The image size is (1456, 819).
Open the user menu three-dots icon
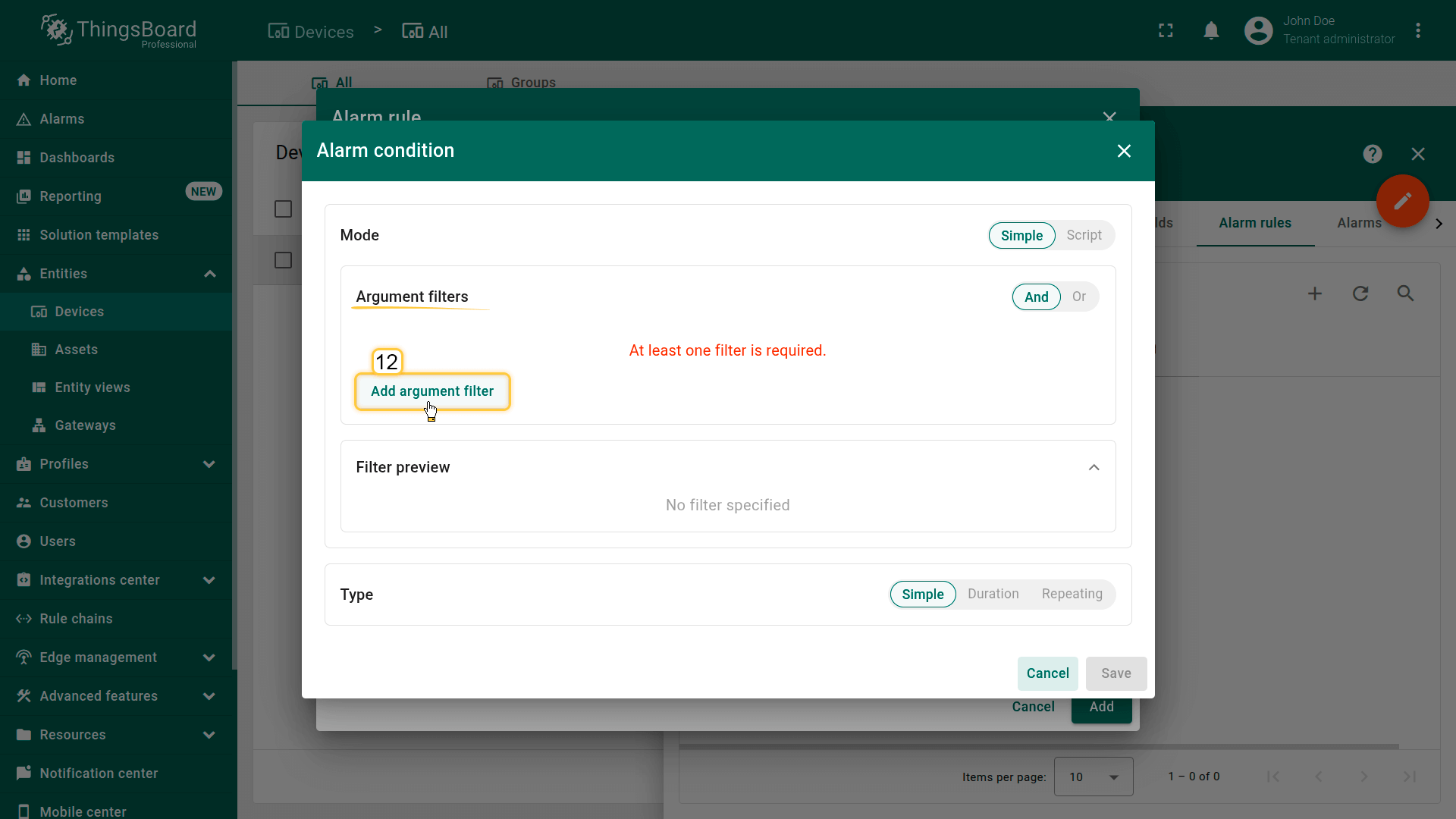click(1418, 31)
